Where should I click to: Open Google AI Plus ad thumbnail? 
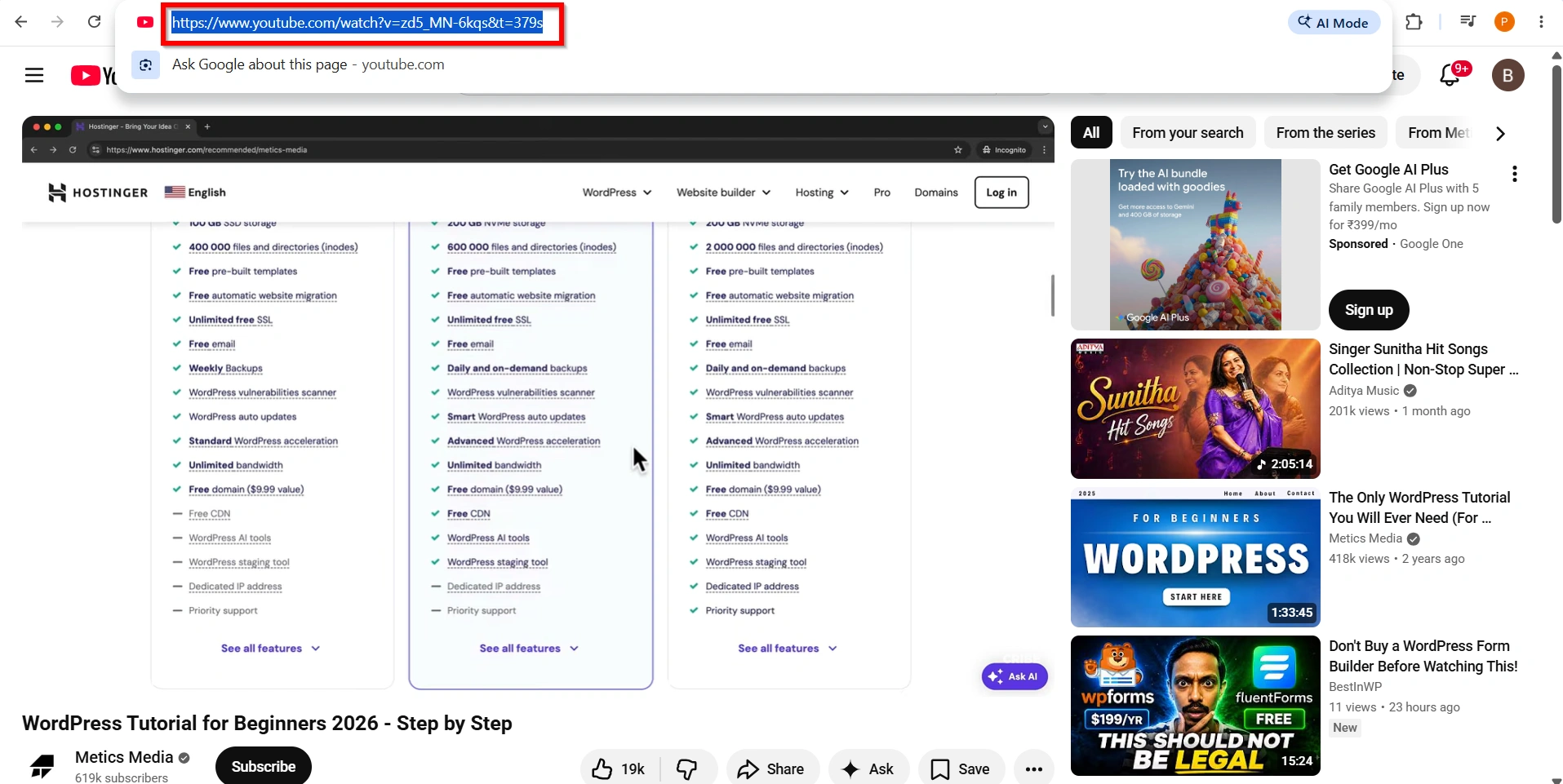pos(1195,245)
